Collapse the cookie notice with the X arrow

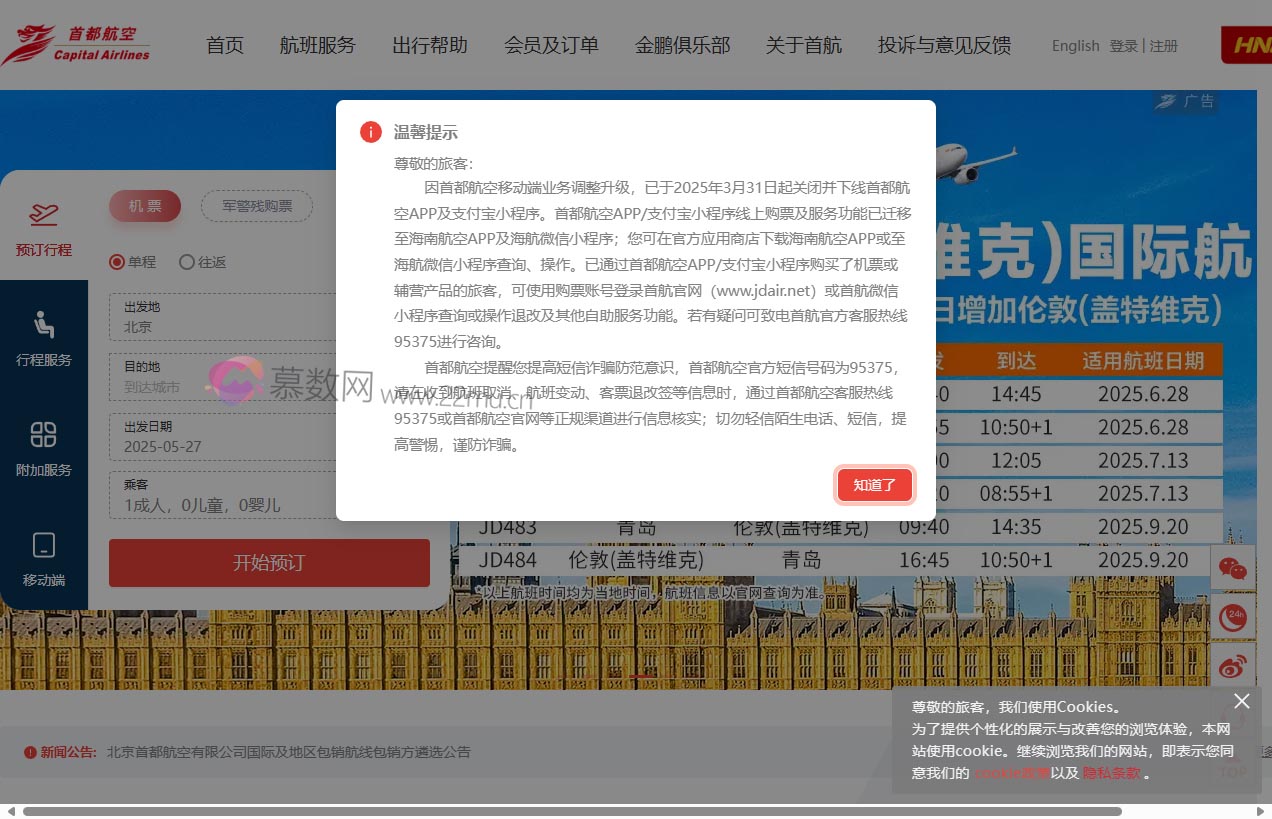(1242, 701)
